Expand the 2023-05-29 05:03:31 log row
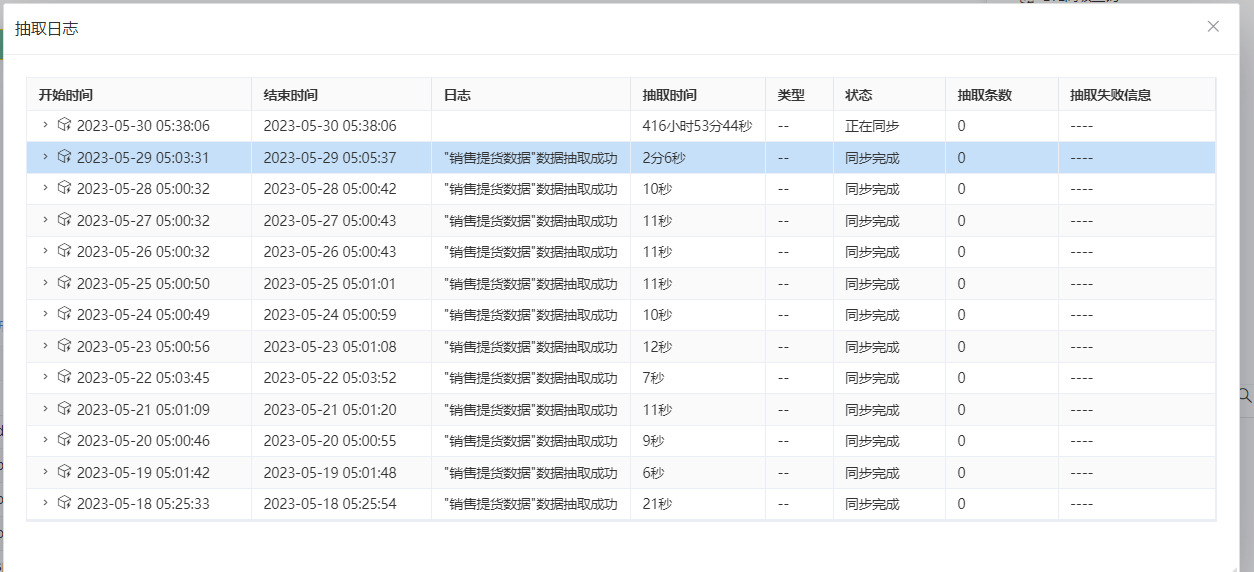This screenshot has height=572, width=1254. tap(45, 157)
